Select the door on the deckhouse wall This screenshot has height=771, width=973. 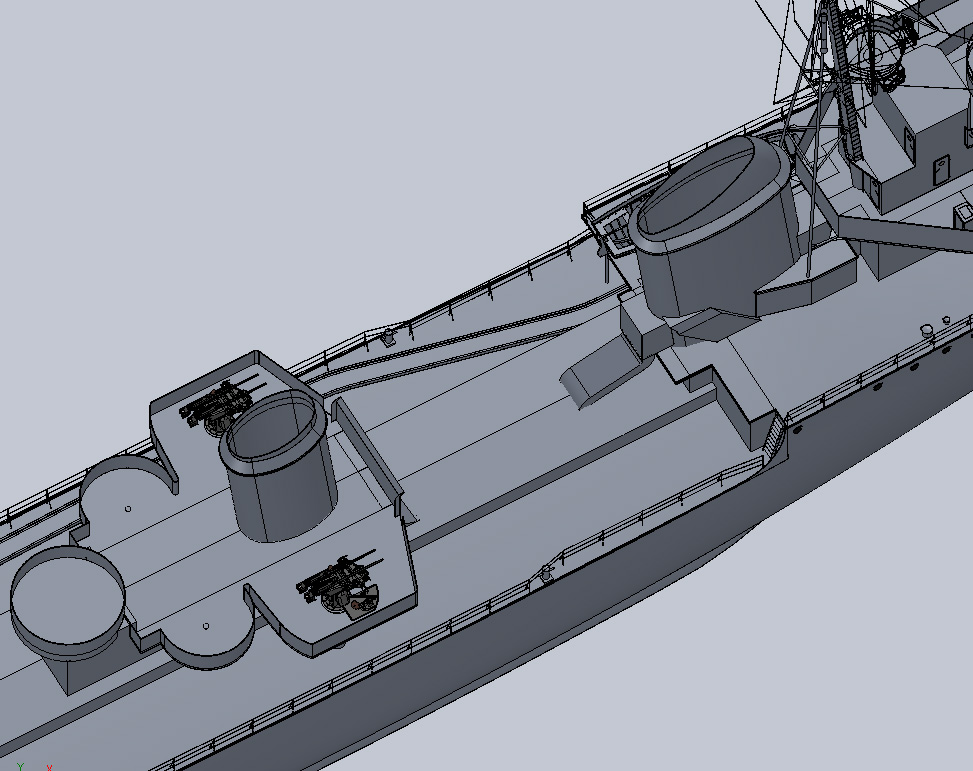(x=939, y=169)
